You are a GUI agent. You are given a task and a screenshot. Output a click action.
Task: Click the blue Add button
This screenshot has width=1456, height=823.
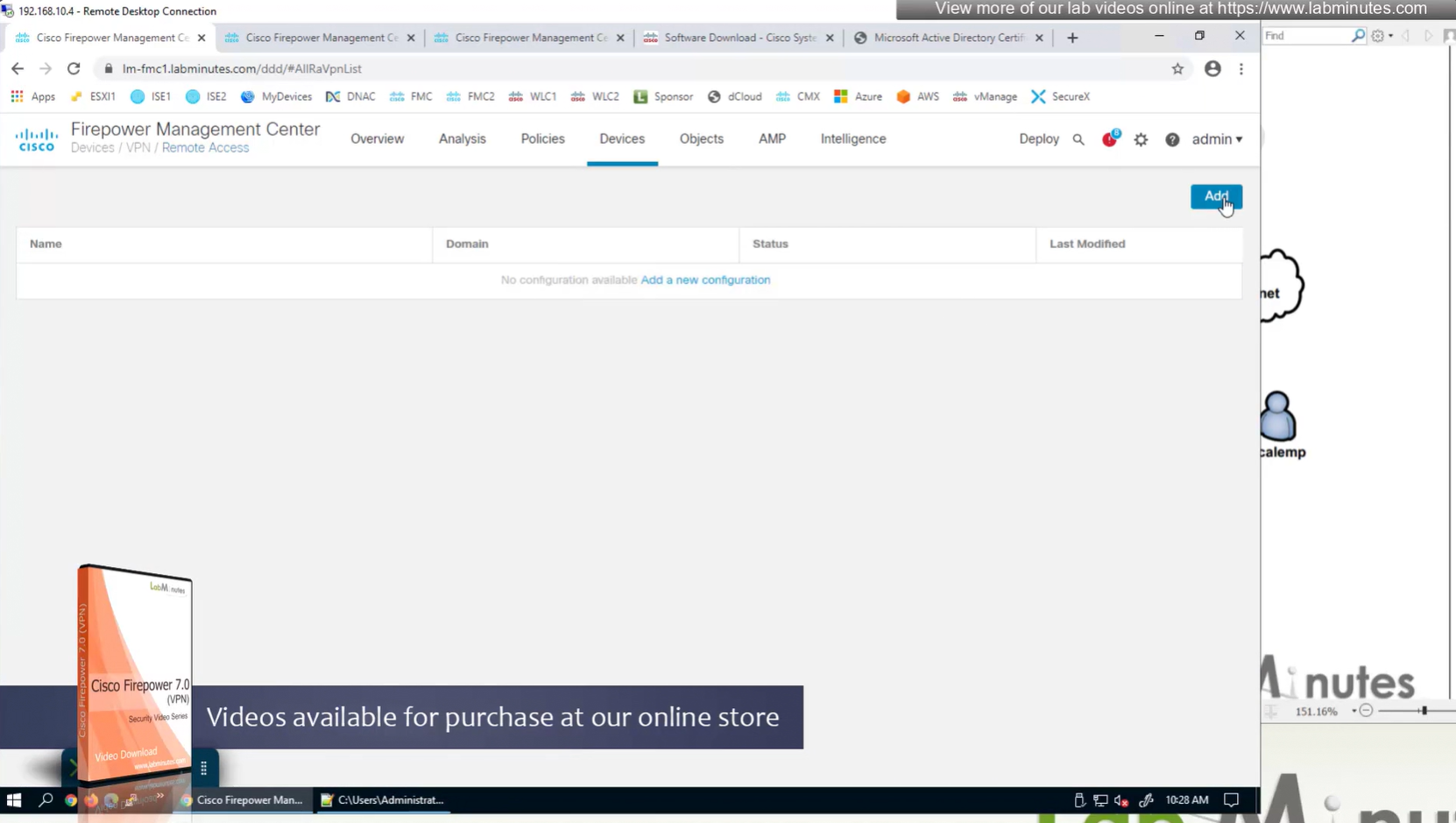[x=1215, y=196]
